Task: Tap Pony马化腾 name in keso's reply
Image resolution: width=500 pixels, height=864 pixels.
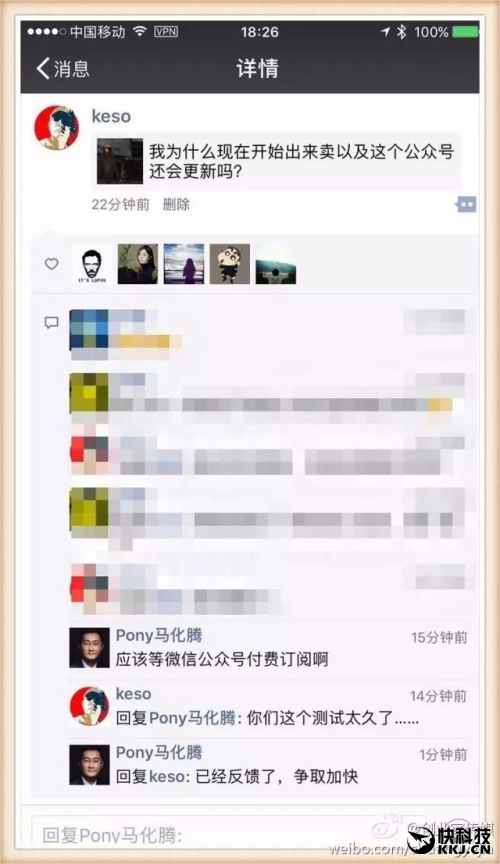Action: (192, 718)
